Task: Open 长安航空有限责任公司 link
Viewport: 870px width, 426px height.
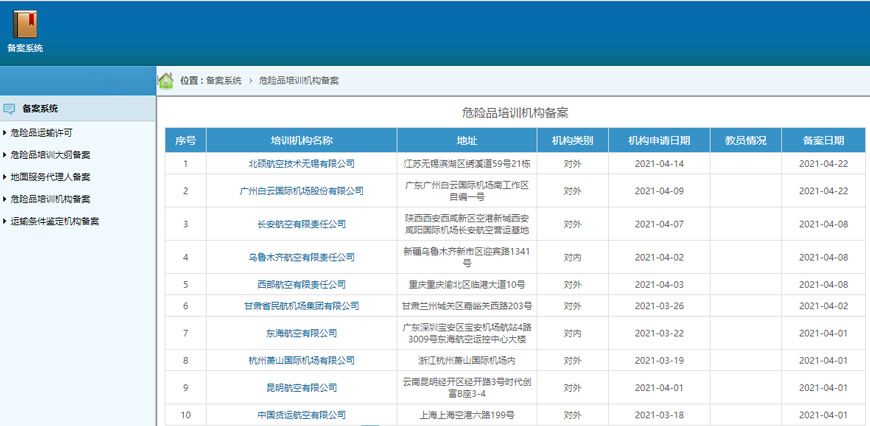Action: tap(301, 224)
